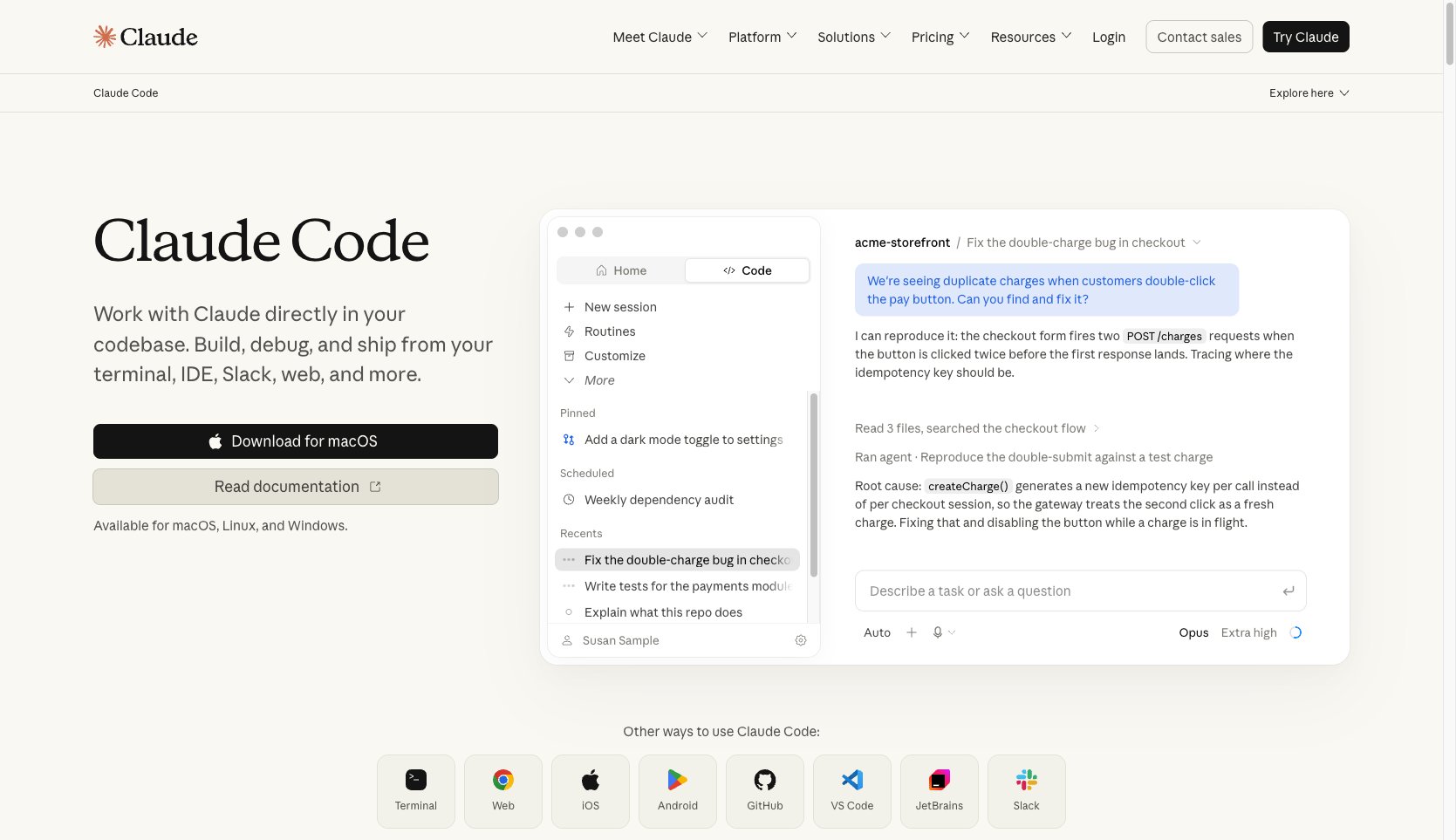1456x840 pixels.
Task: Click the plus icon beside New session
Action: pos(569,307)
